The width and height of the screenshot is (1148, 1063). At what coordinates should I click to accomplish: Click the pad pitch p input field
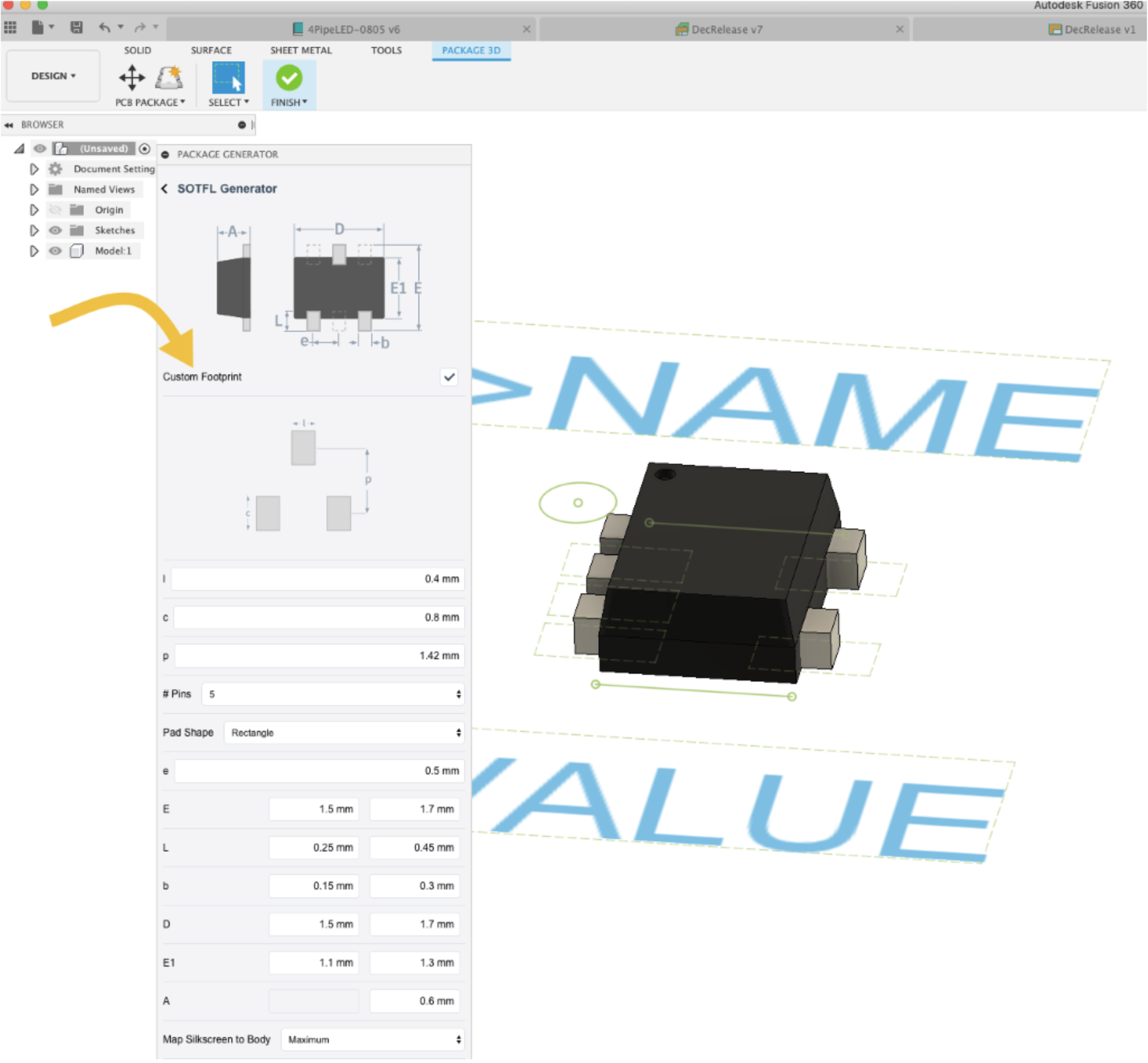coord(319,656)
